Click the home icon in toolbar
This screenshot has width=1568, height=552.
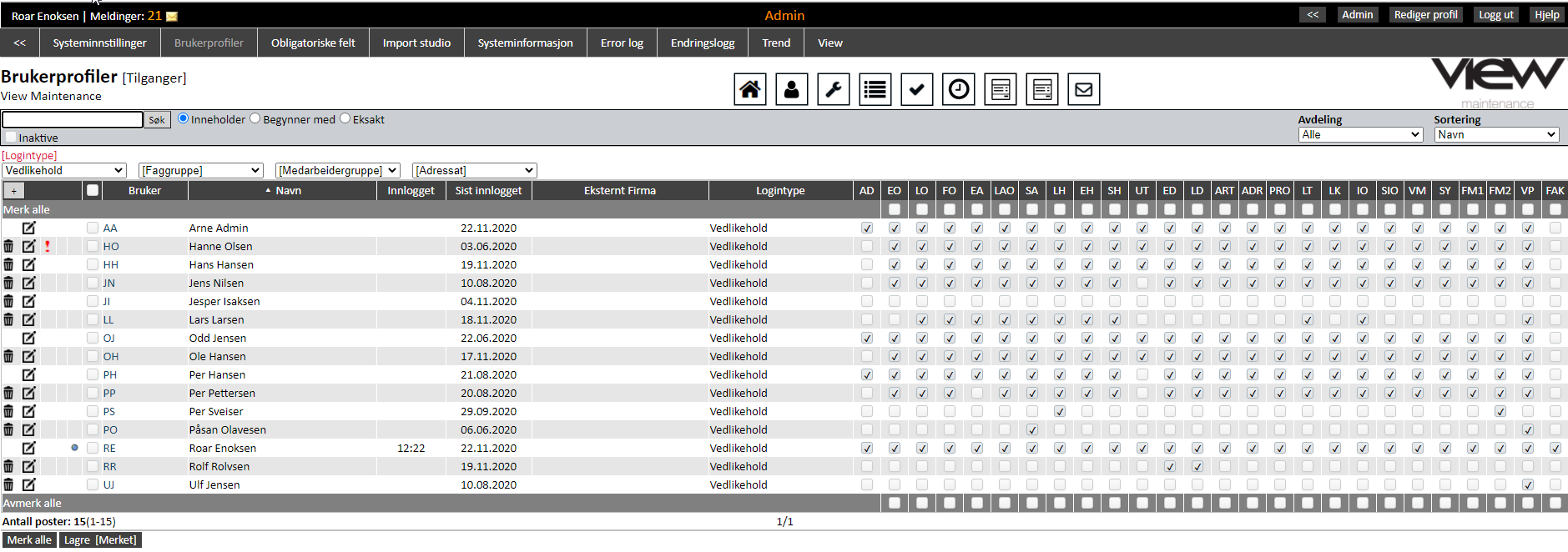(x=749, y=89)
